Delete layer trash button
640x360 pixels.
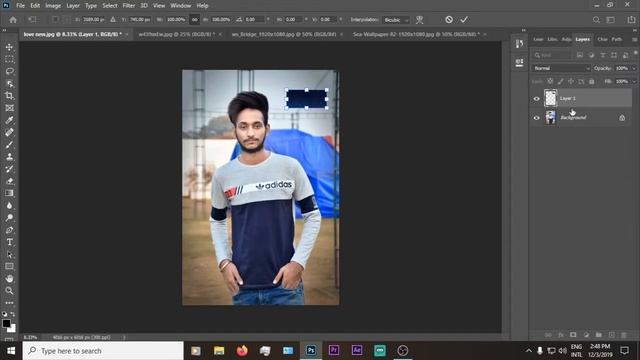tap(624, 335)
